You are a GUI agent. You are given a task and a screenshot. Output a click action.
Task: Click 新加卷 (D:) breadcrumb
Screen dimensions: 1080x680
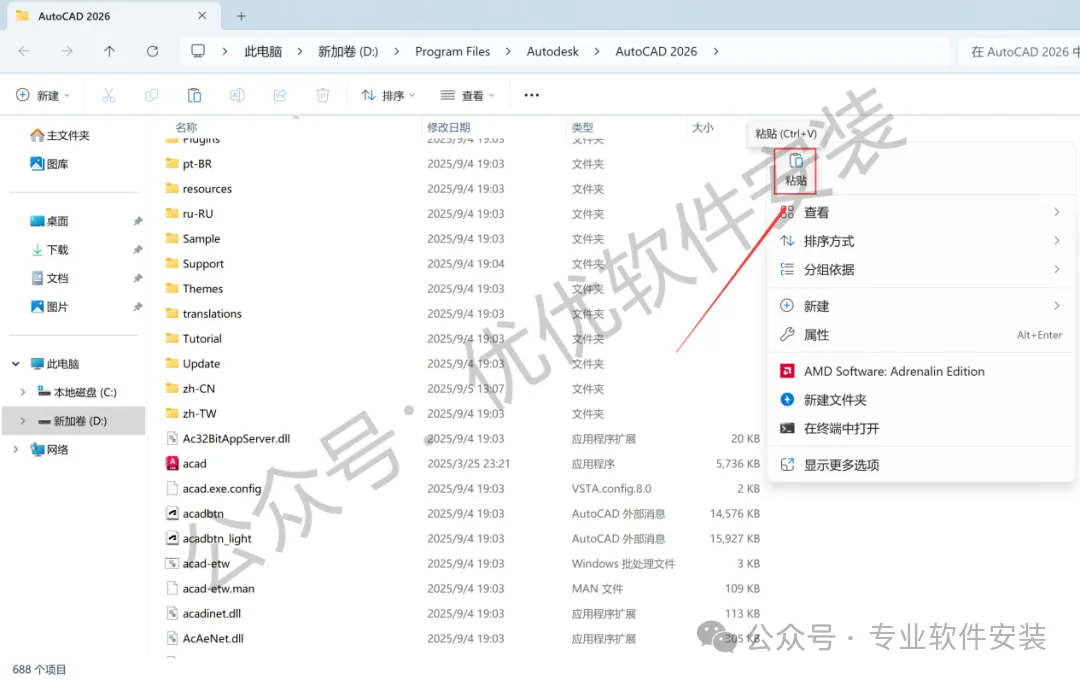348,51
